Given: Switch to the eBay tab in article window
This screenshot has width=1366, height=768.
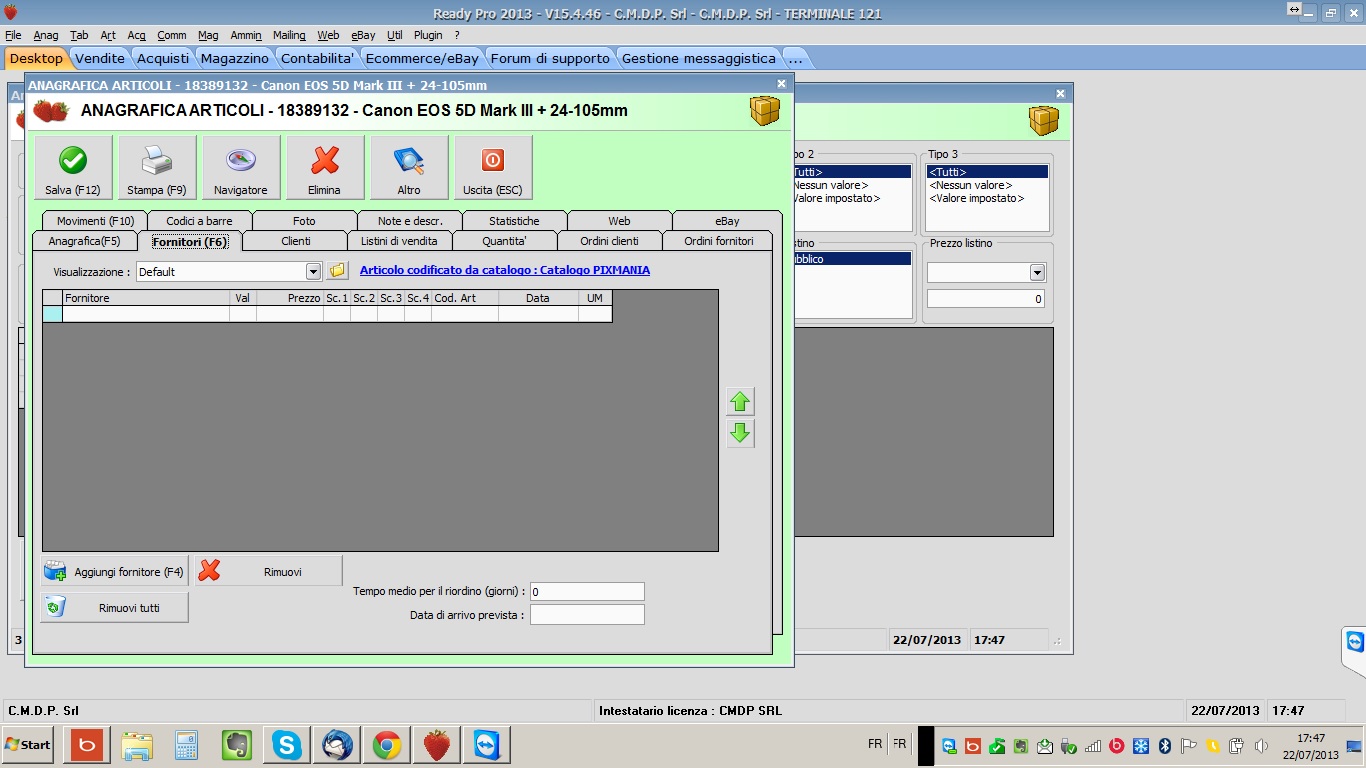Looking at the screenshot, I should [x=727, y=221].
